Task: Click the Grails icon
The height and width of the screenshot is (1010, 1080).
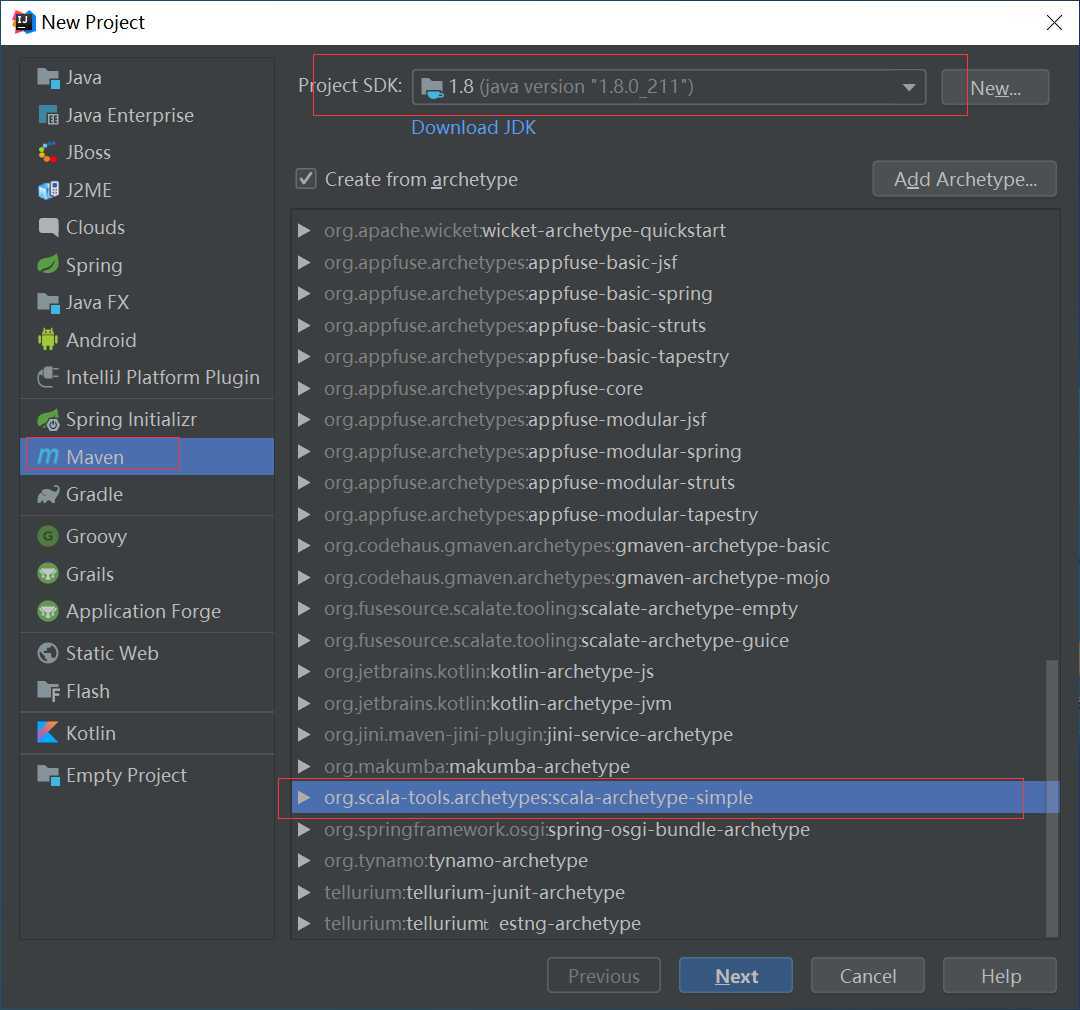Action: 48,573
